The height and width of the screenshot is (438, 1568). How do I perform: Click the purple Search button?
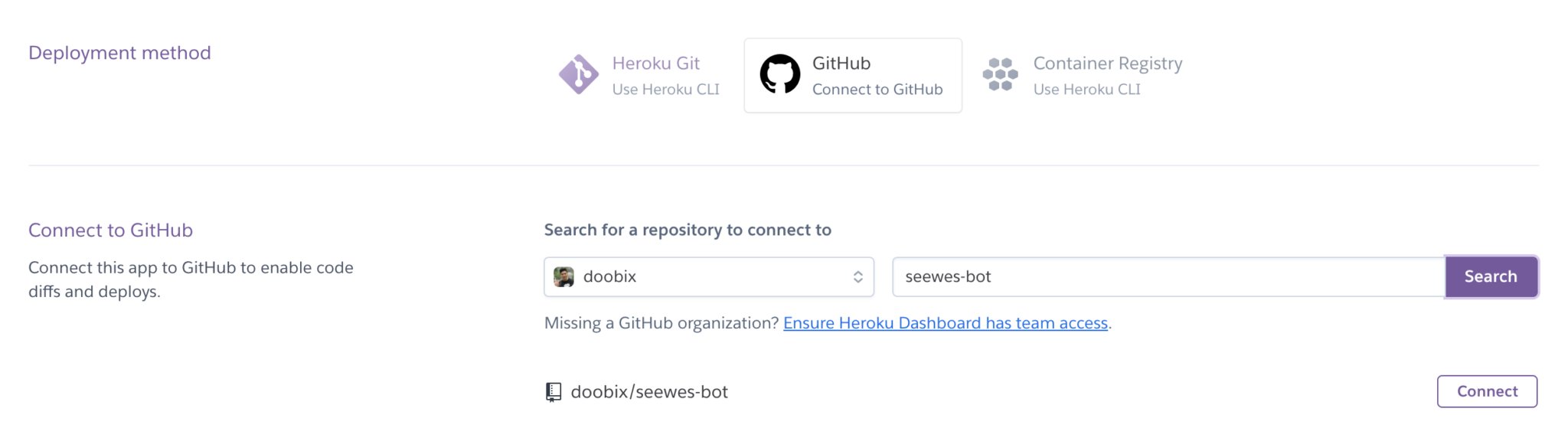(1491, 276)
